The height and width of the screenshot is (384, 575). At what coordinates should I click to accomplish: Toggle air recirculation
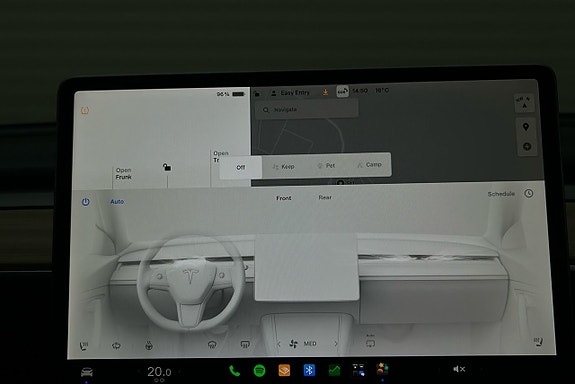click(x=116, y=346)
